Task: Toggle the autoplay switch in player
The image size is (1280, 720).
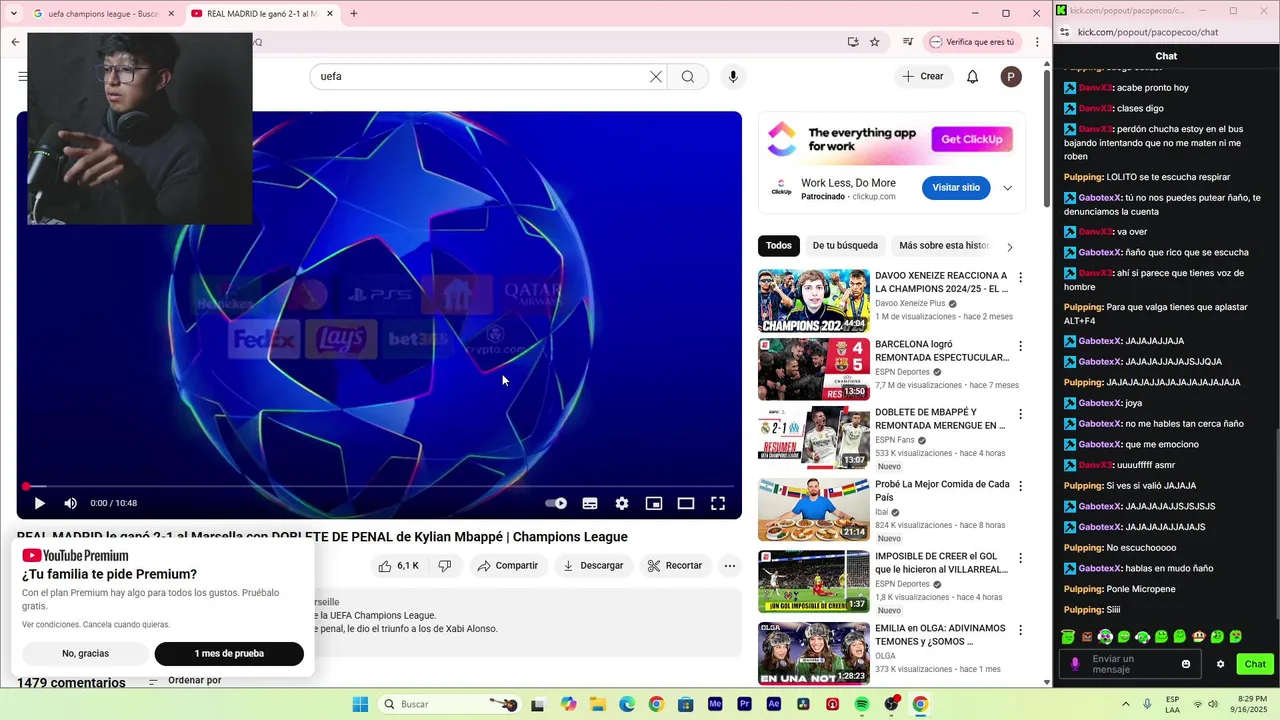Action: tap(556, 503)
